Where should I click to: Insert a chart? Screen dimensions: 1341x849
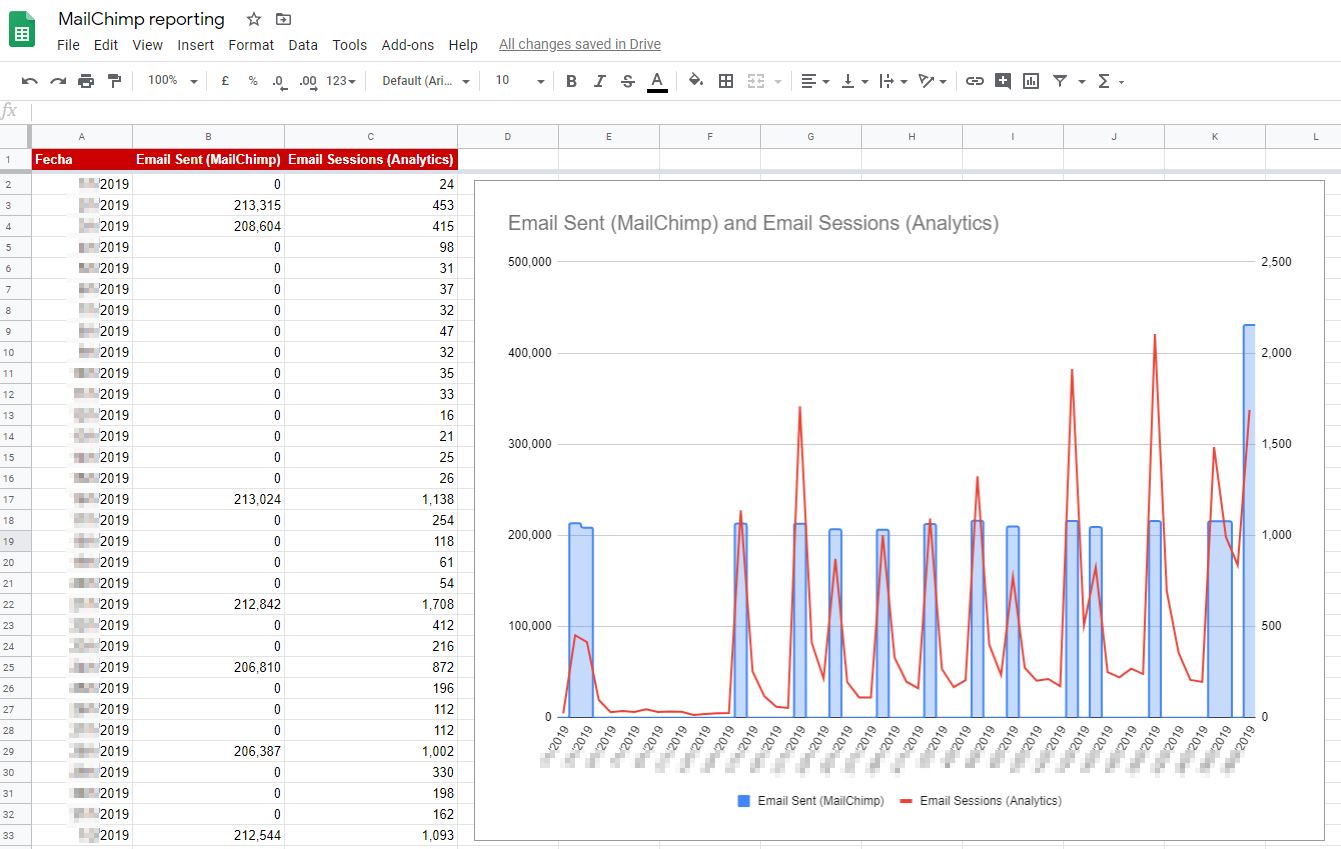1031,81
